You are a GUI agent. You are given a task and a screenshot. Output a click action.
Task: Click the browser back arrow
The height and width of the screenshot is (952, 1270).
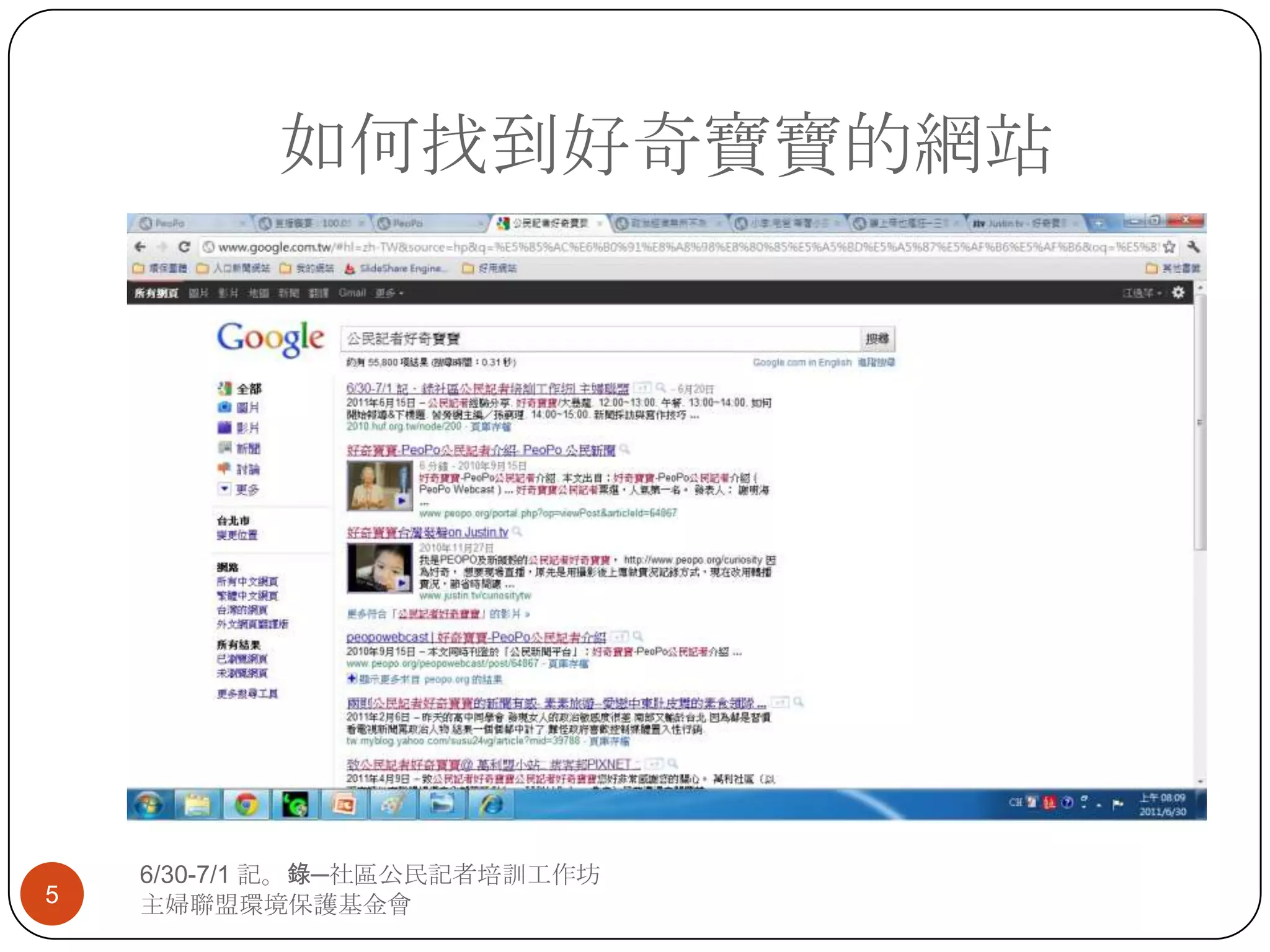[x=141, y=247]
